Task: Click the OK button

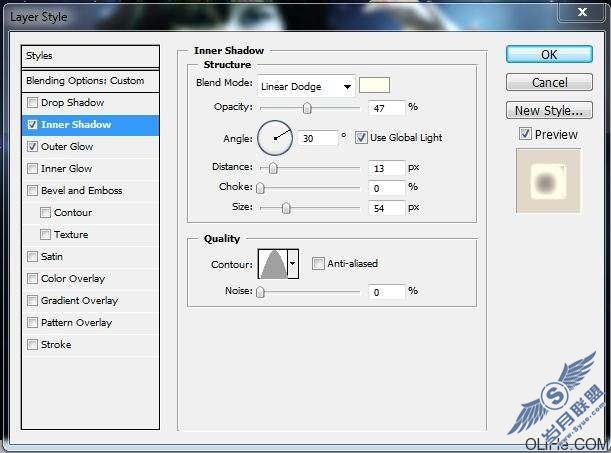Action: (549, 55)
